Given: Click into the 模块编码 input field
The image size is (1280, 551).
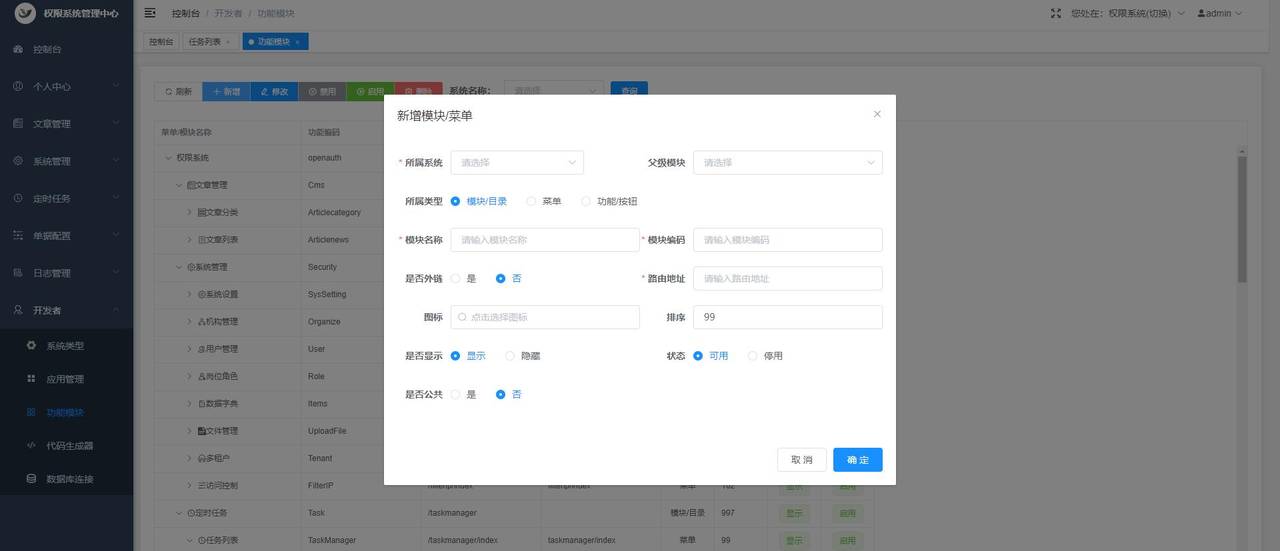Looking at the screenshot, I should (x=788, y=240).
